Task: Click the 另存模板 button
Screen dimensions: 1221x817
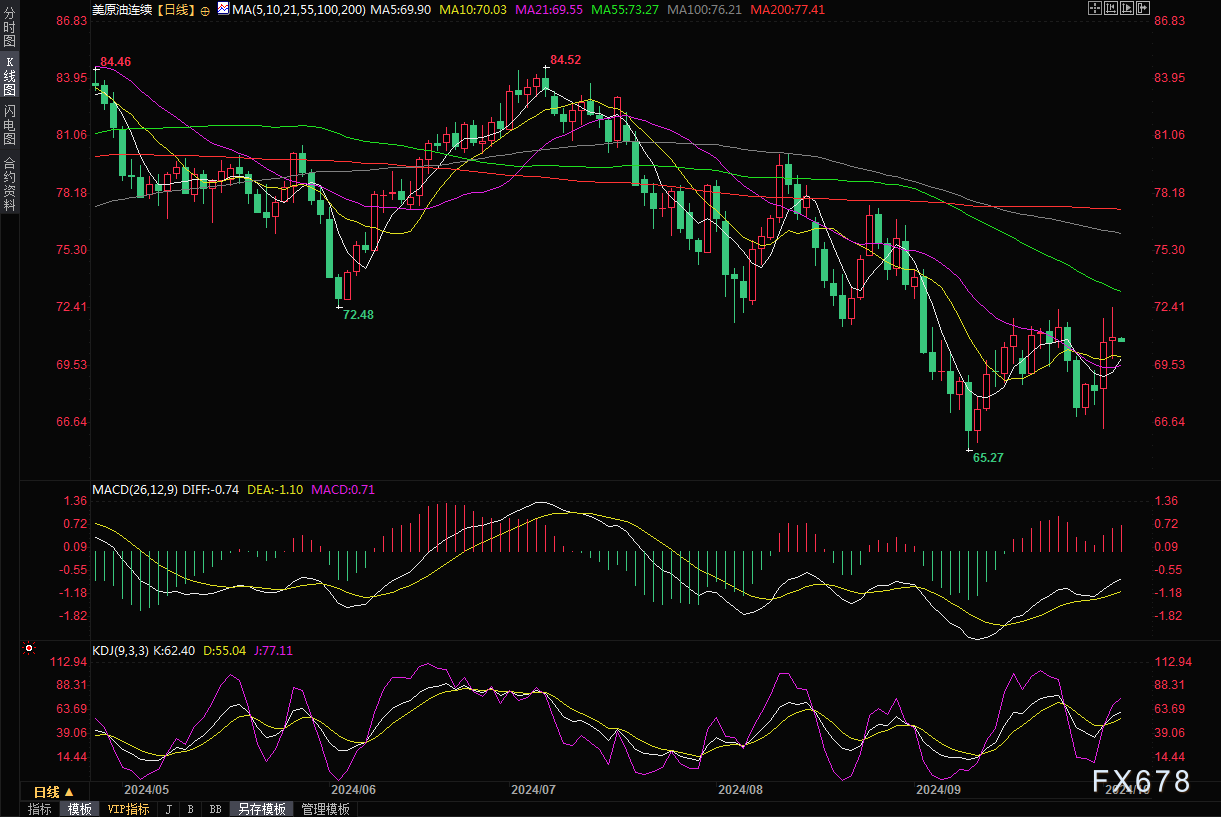Action: pos(262,809)
